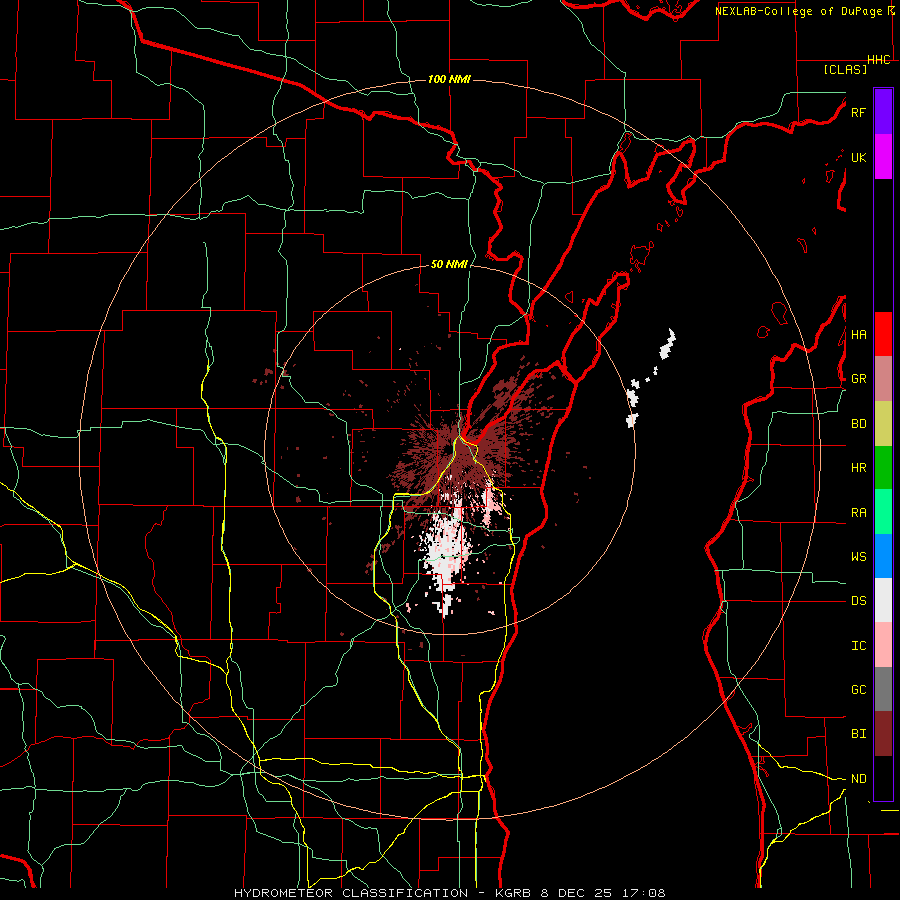Image resolution: width=900 pixels, height=900 pixels.
Task: Click the blue WS legend swatch
Action: (x=883, y=556)
